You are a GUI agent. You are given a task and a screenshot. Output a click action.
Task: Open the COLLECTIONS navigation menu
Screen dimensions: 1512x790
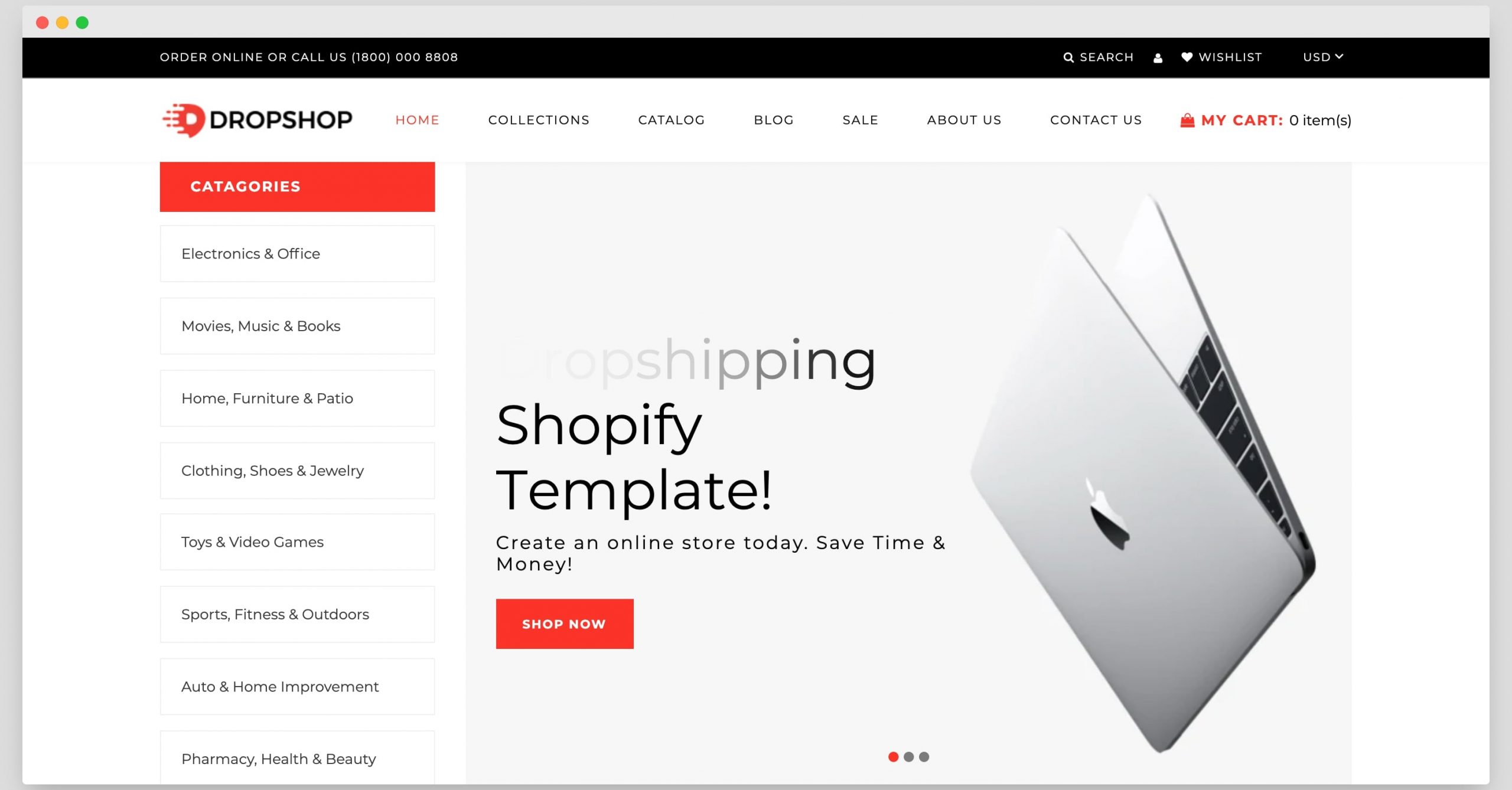coord(538,120)
